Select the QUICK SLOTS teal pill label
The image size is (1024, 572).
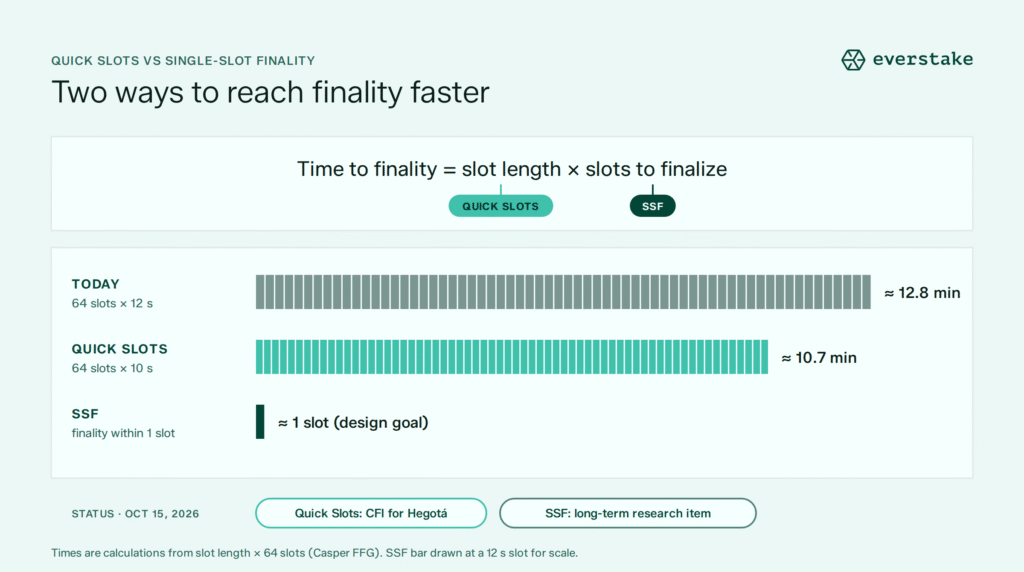tap(500, 206)
